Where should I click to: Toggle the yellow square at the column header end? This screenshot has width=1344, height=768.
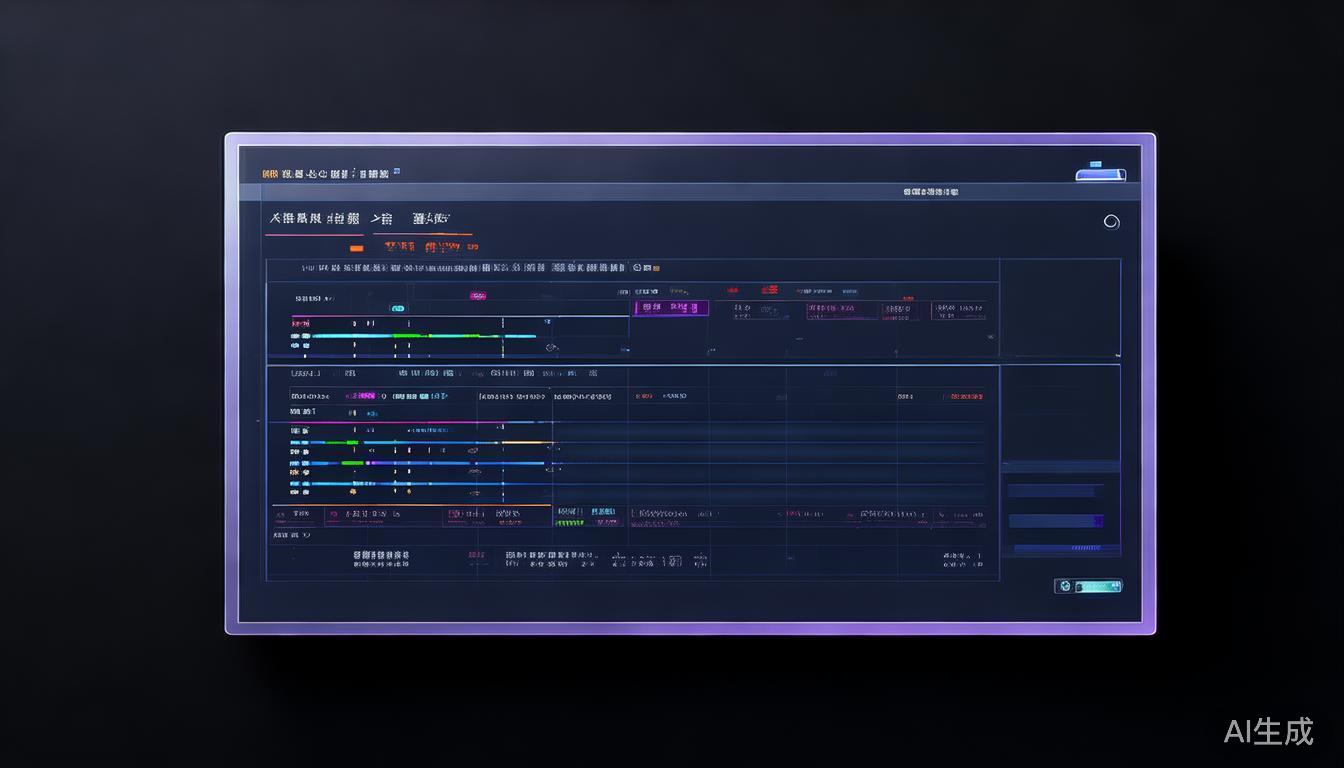(648, 268)
